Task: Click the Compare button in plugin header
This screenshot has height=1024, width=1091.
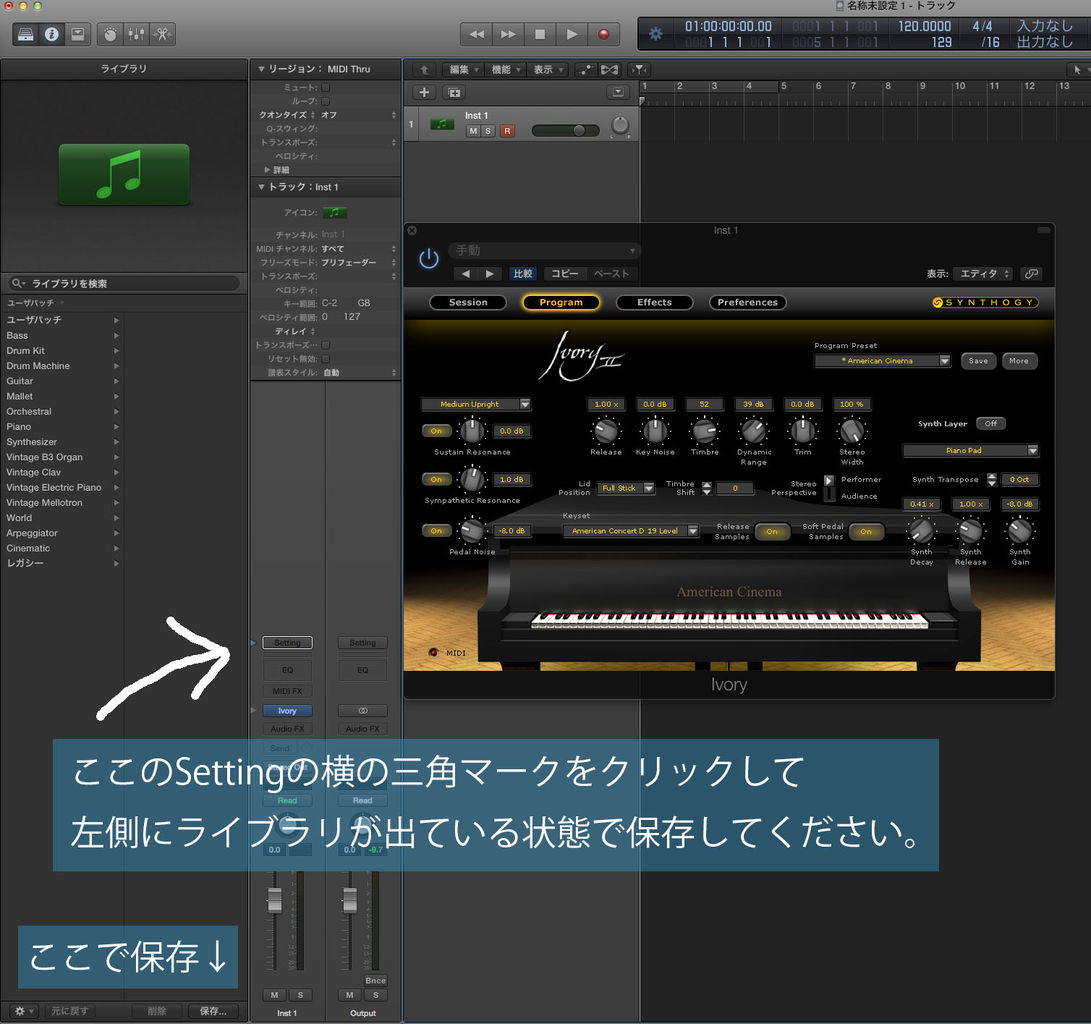Action: (x=523, y=273)
